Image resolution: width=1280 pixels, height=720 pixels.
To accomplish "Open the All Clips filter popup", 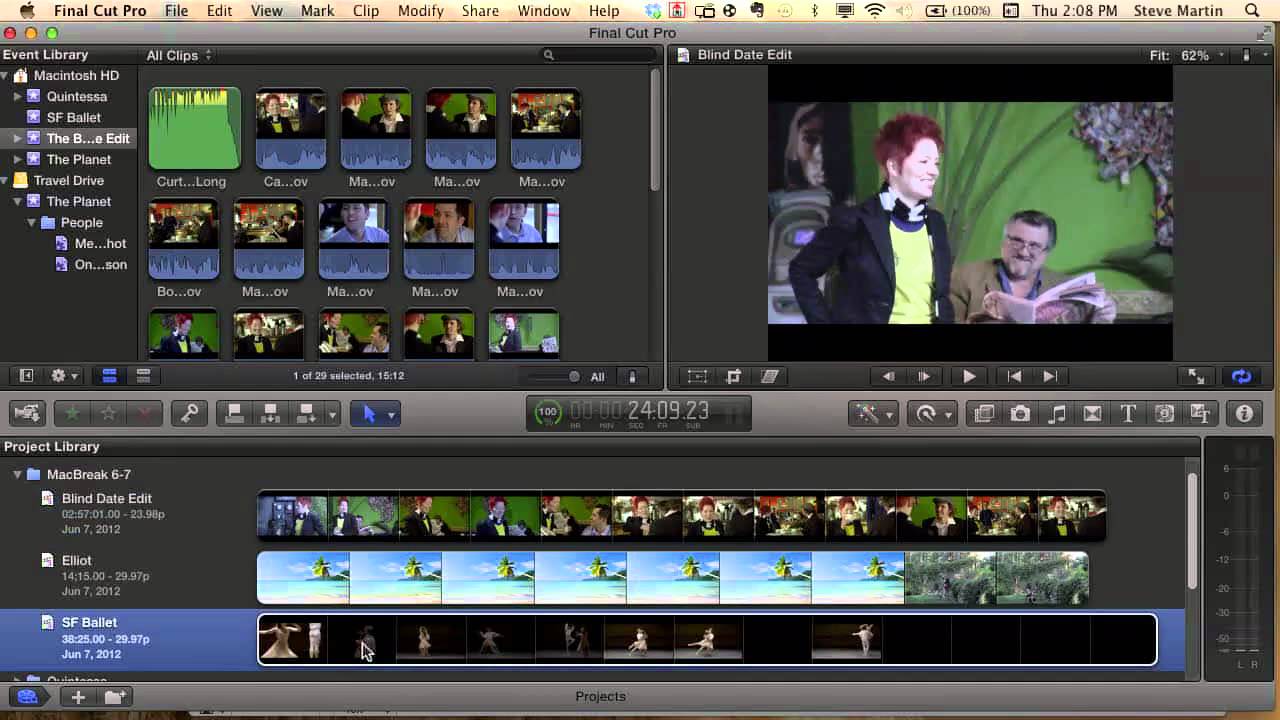I will [179, 55].
